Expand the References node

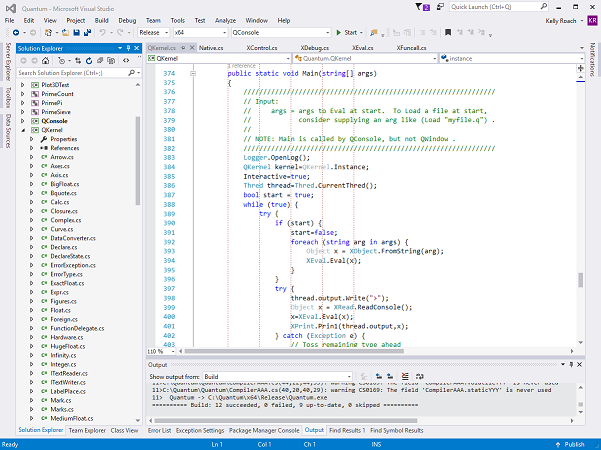pos(31,148)
